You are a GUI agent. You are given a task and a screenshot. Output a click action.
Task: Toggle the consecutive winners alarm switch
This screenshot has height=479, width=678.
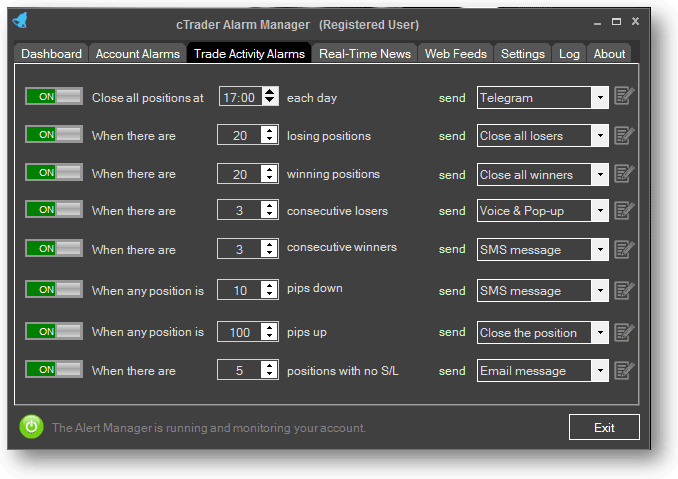click(x=54, y=249)
